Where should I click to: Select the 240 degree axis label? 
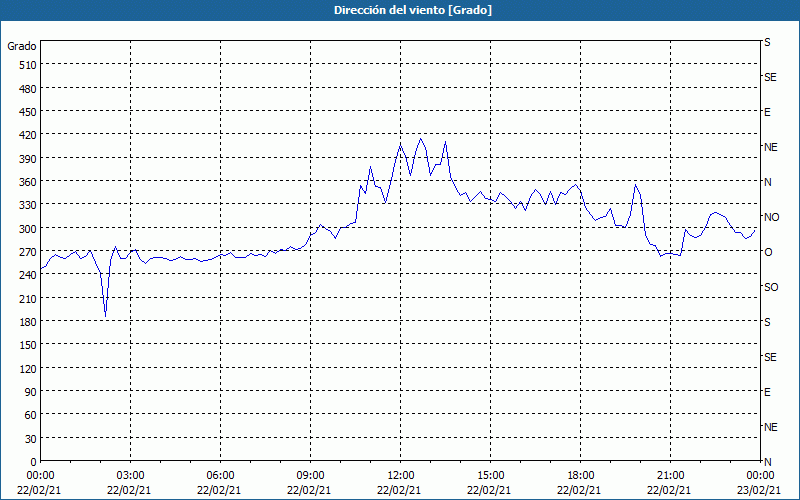click(28, 275)
